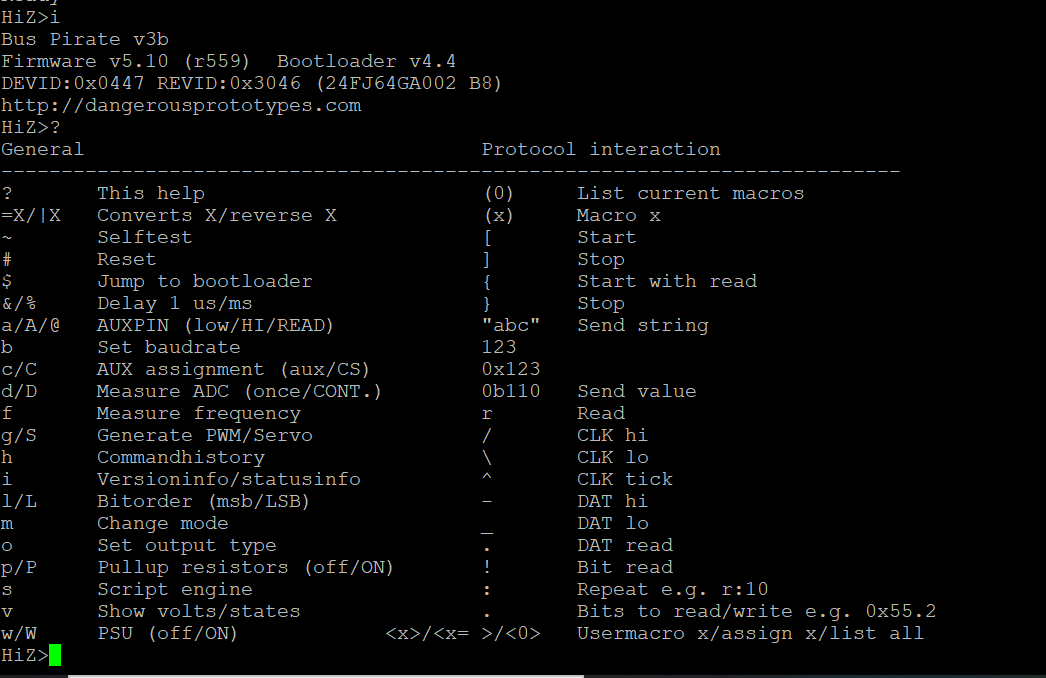The height and width of the screenshot is (678, 1046).
Task: Click the "Measure frequency" help entry
Action: point(198,413)
